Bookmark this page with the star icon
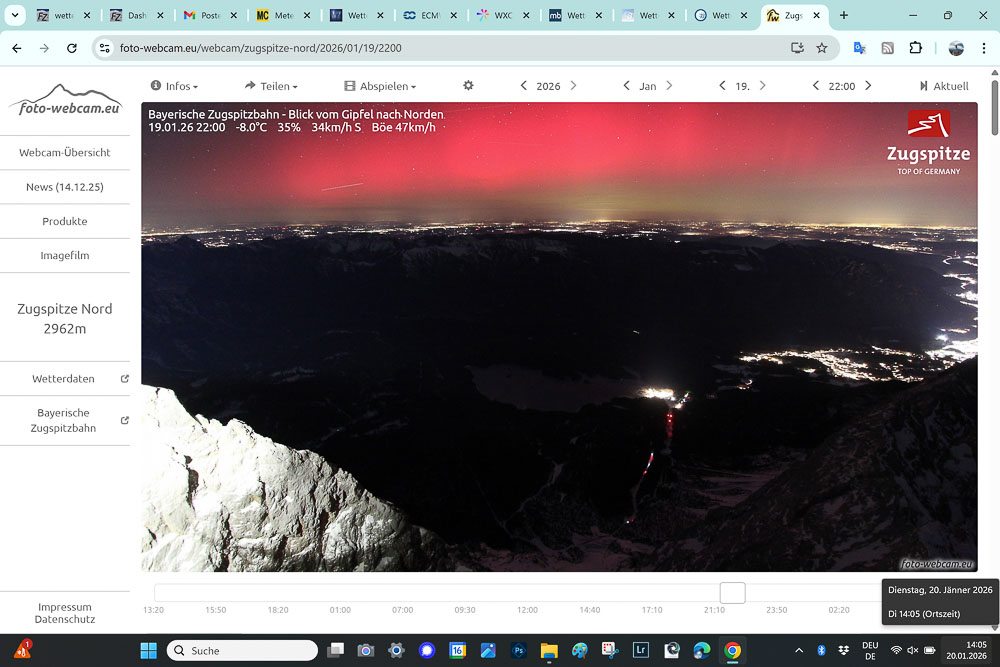The image size is (1000, 667). pos(822,48)
